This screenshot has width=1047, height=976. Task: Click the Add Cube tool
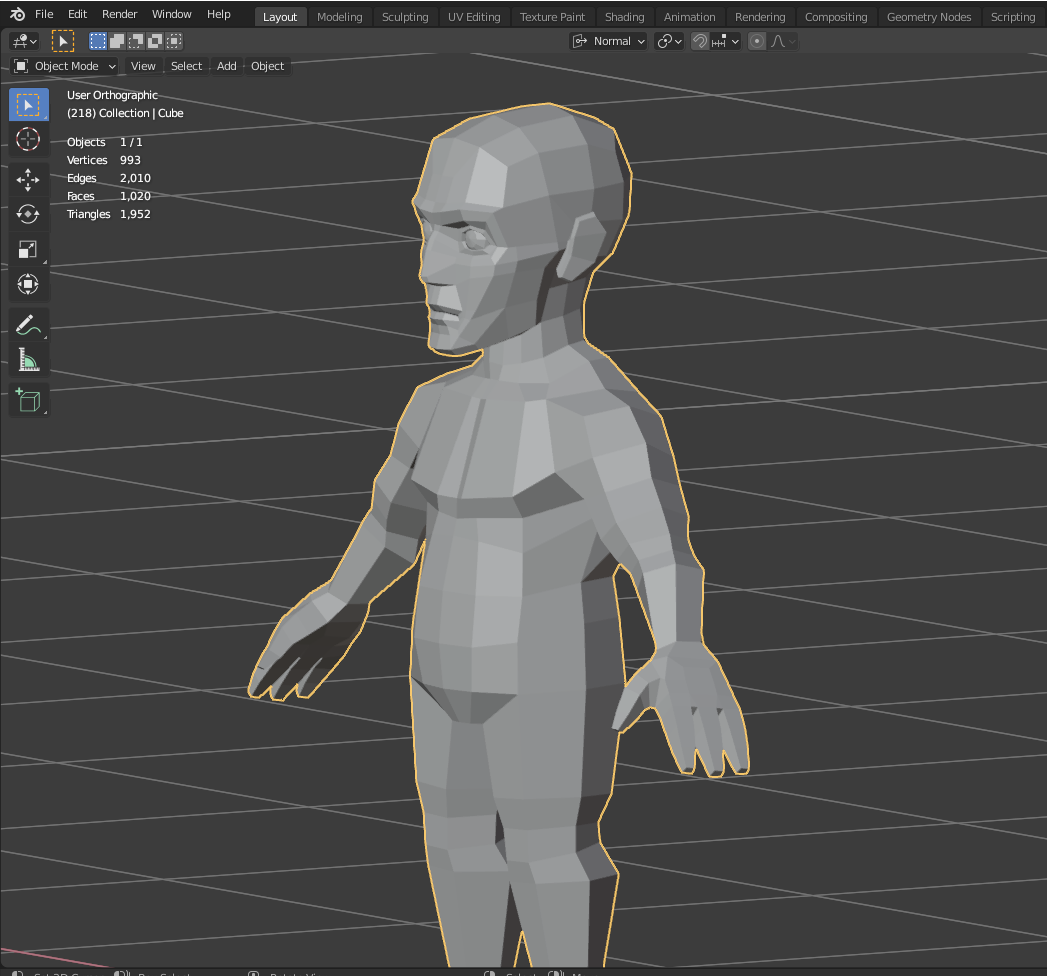point(28,400)
